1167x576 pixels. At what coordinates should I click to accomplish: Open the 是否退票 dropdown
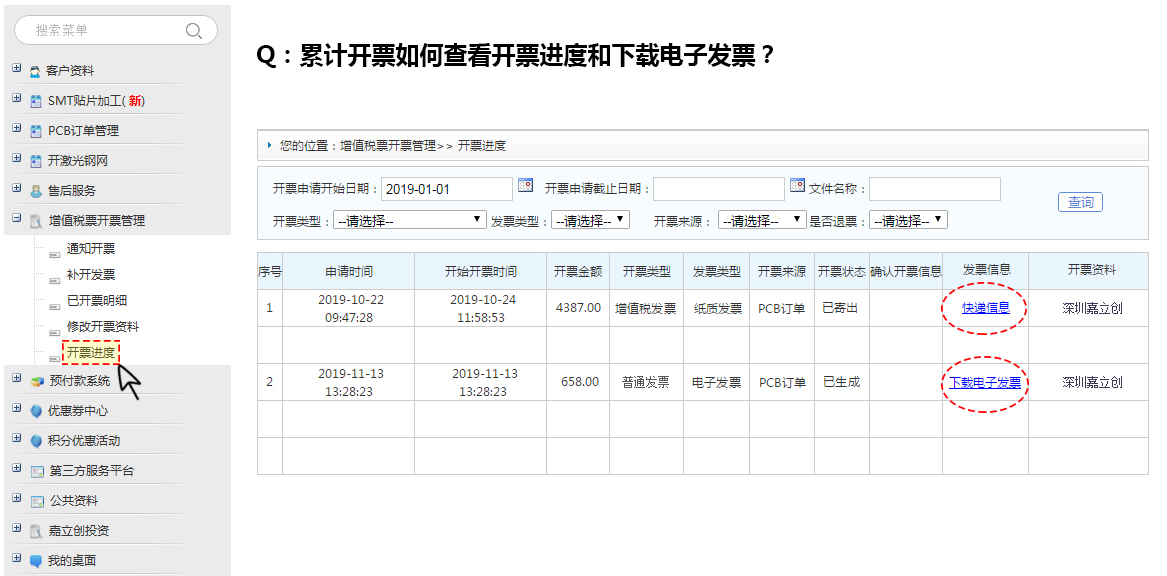coord(907,220)
